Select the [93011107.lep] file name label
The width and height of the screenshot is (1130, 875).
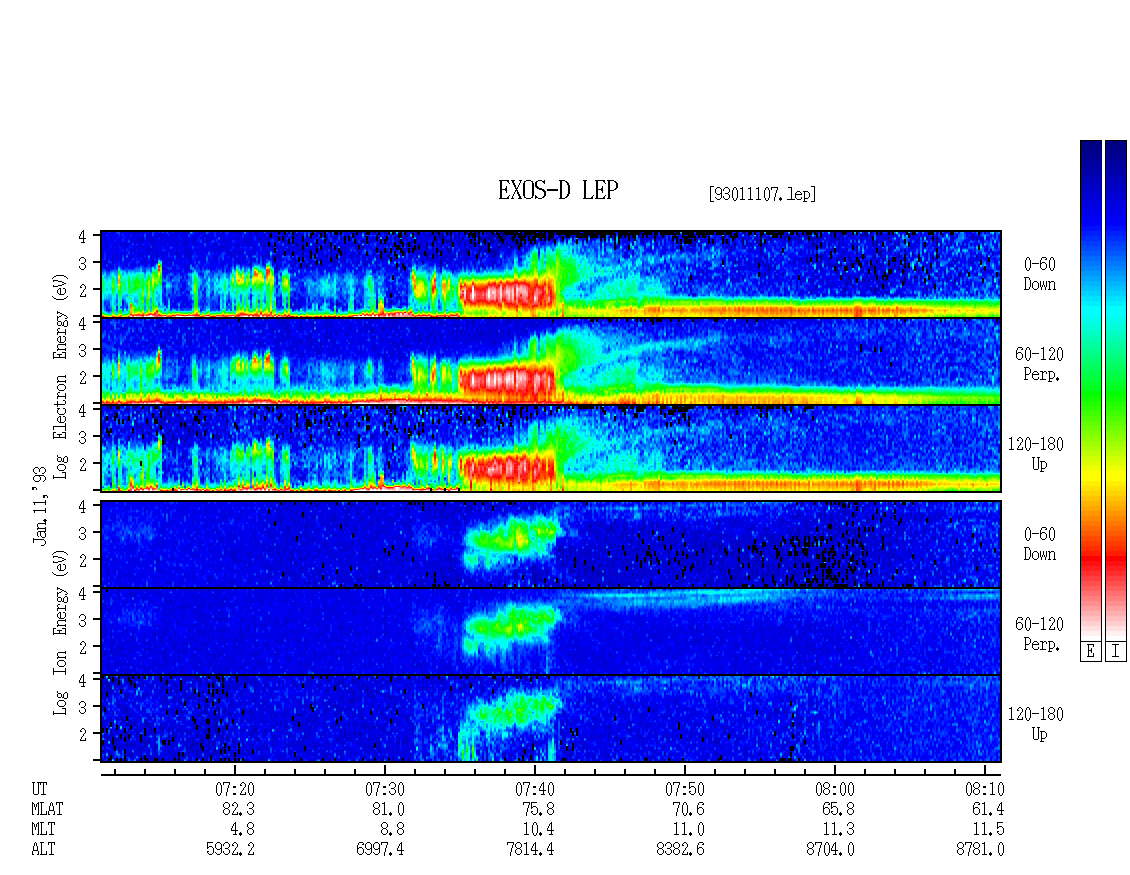[x=762, y=194]
